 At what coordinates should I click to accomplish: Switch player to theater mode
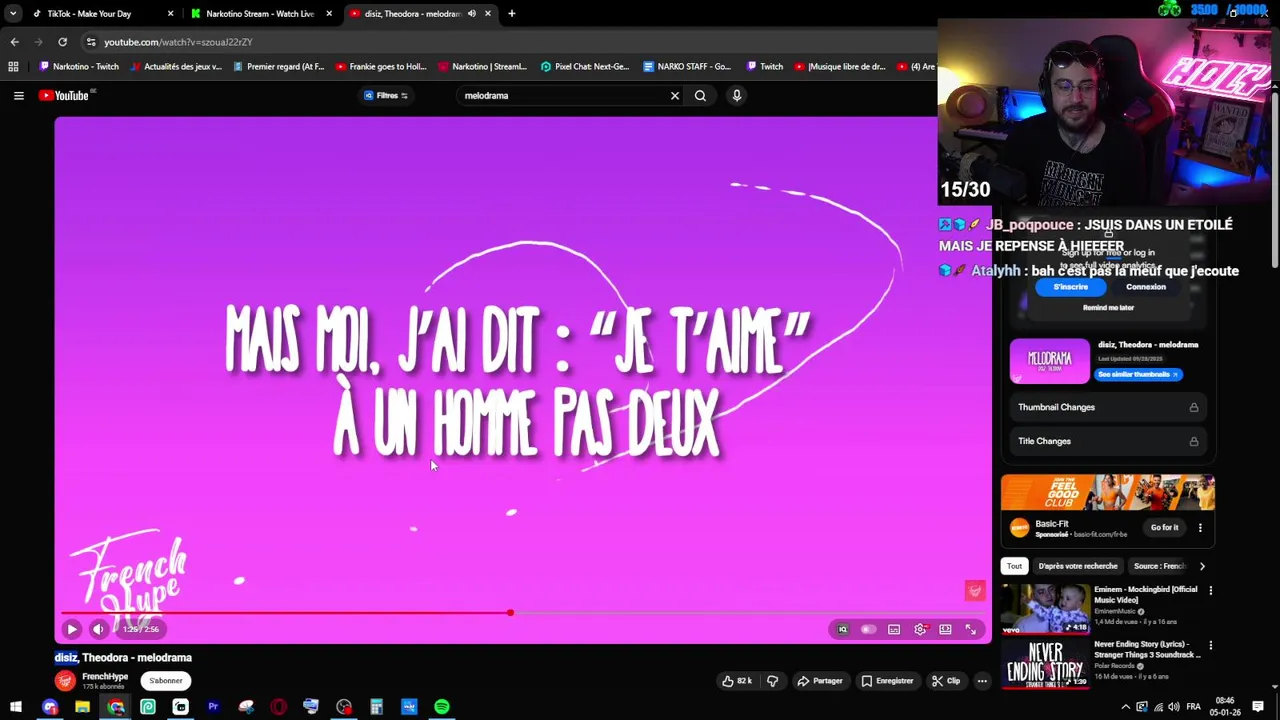[x=945, y=629]
